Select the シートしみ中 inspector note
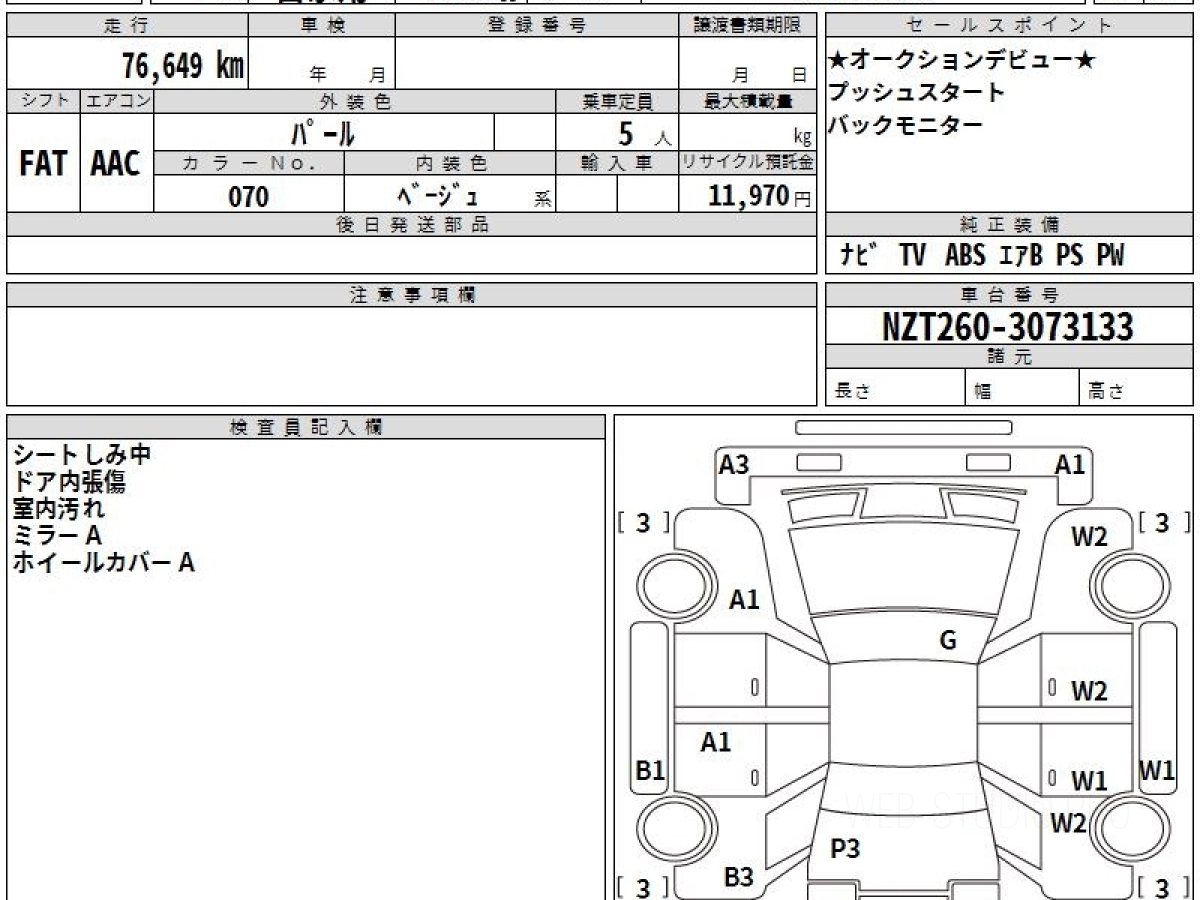 pos(82,454)
